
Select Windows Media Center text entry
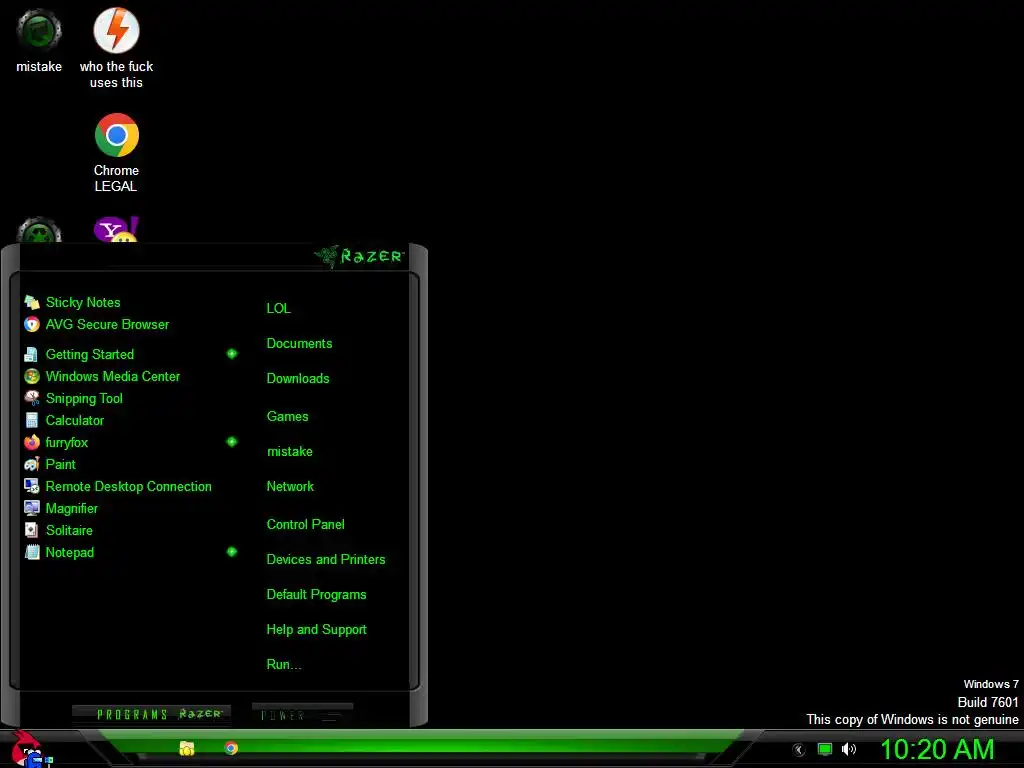tap(113, 377)
